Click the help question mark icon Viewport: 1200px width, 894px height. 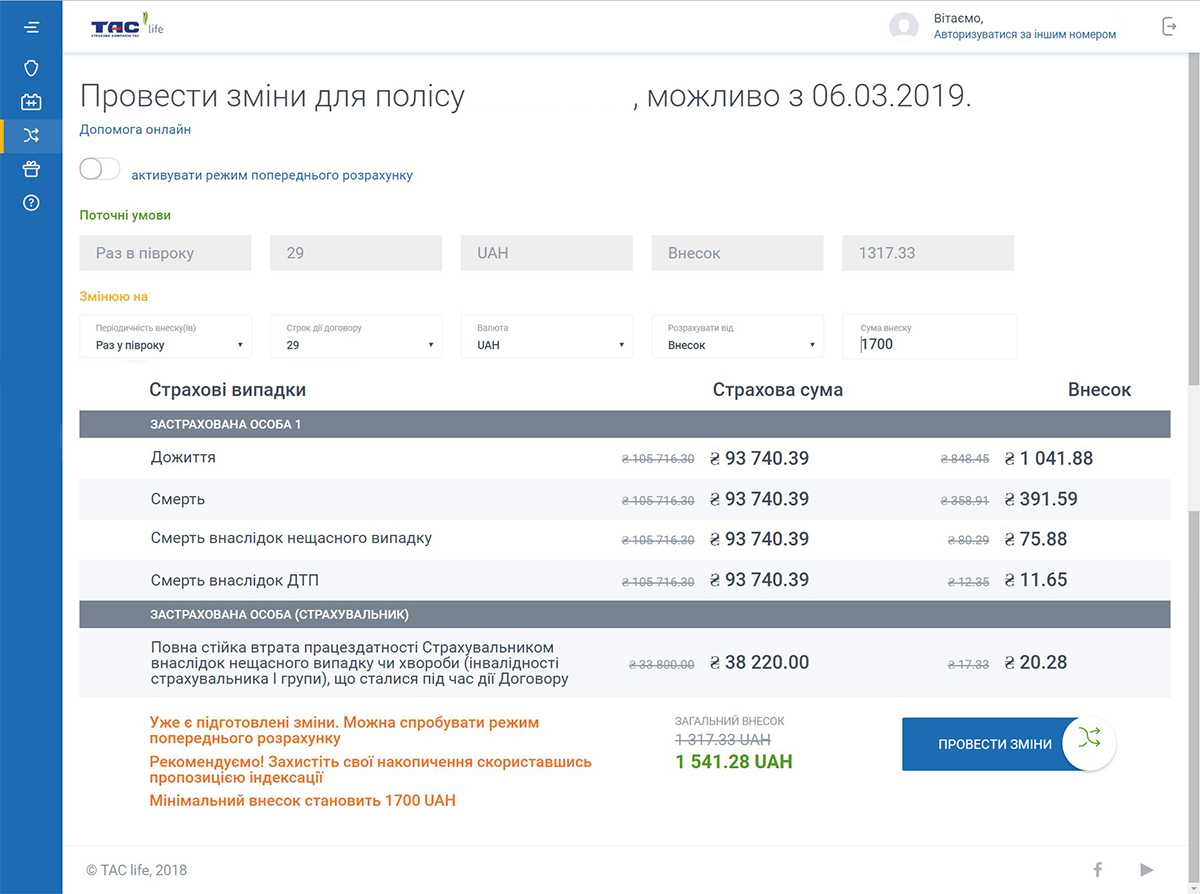pos(31,203)
